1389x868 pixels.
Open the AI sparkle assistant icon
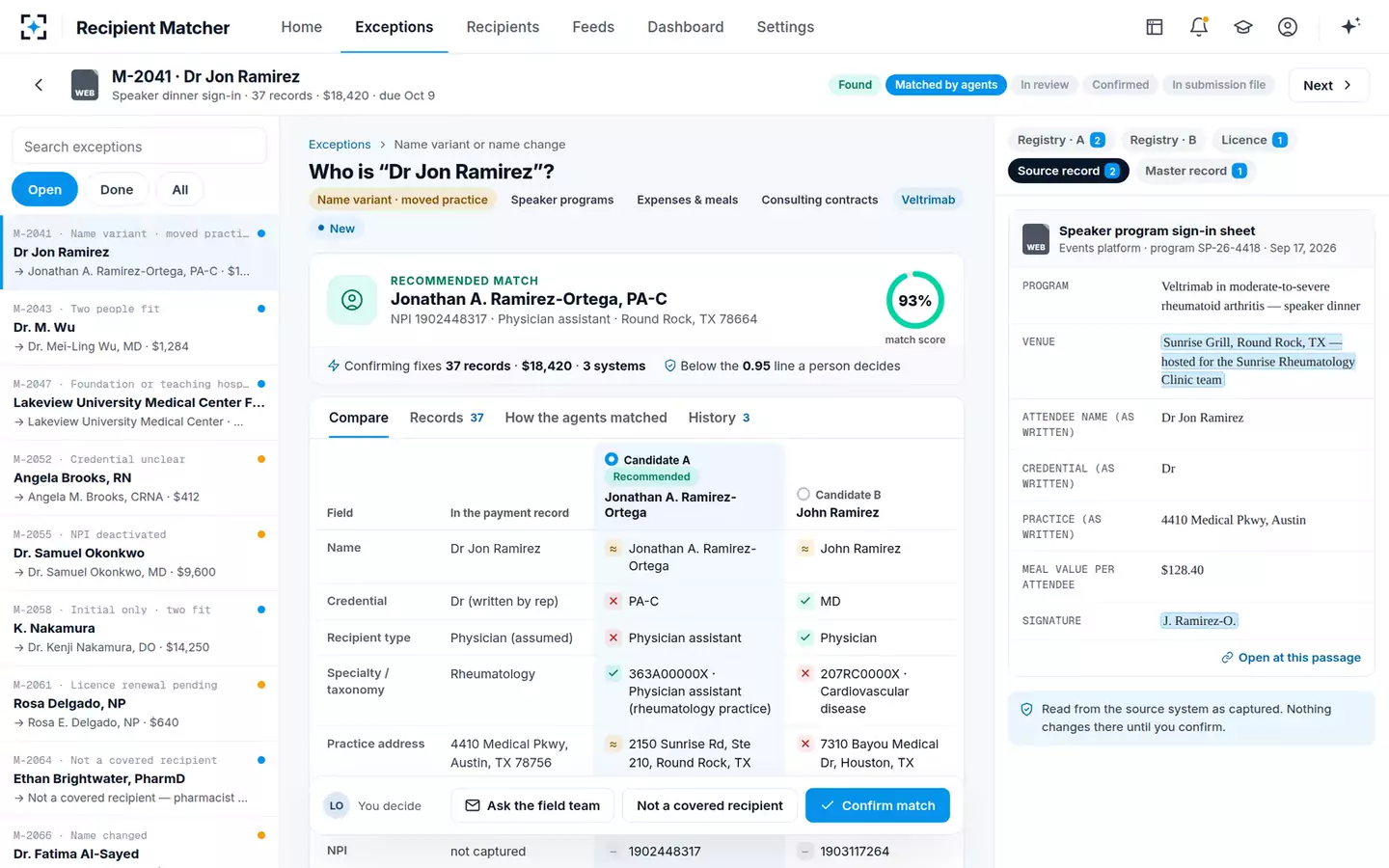[1351, 26]
